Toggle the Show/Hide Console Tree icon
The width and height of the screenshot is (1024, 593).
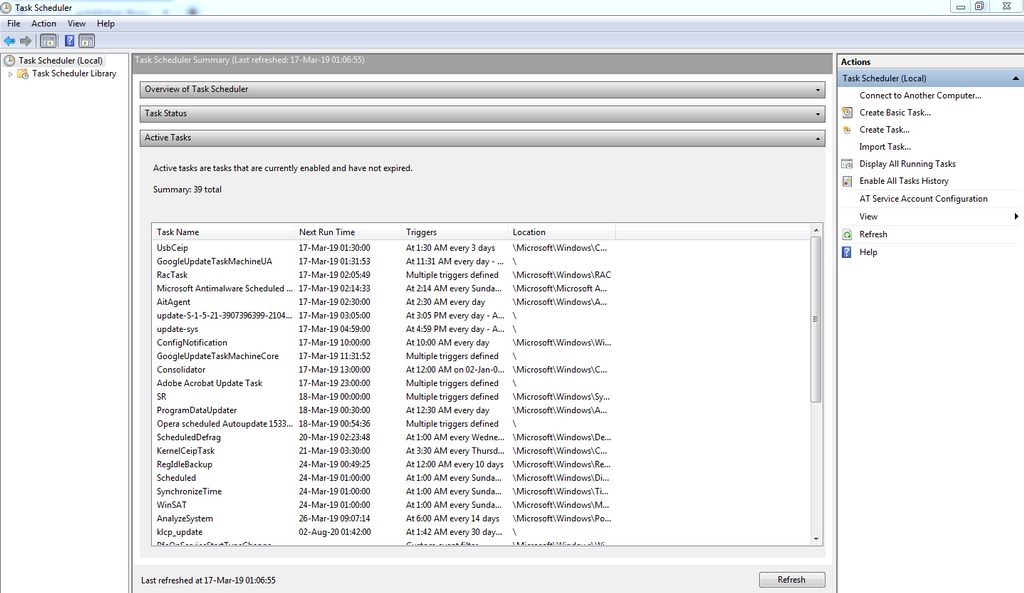48,41
